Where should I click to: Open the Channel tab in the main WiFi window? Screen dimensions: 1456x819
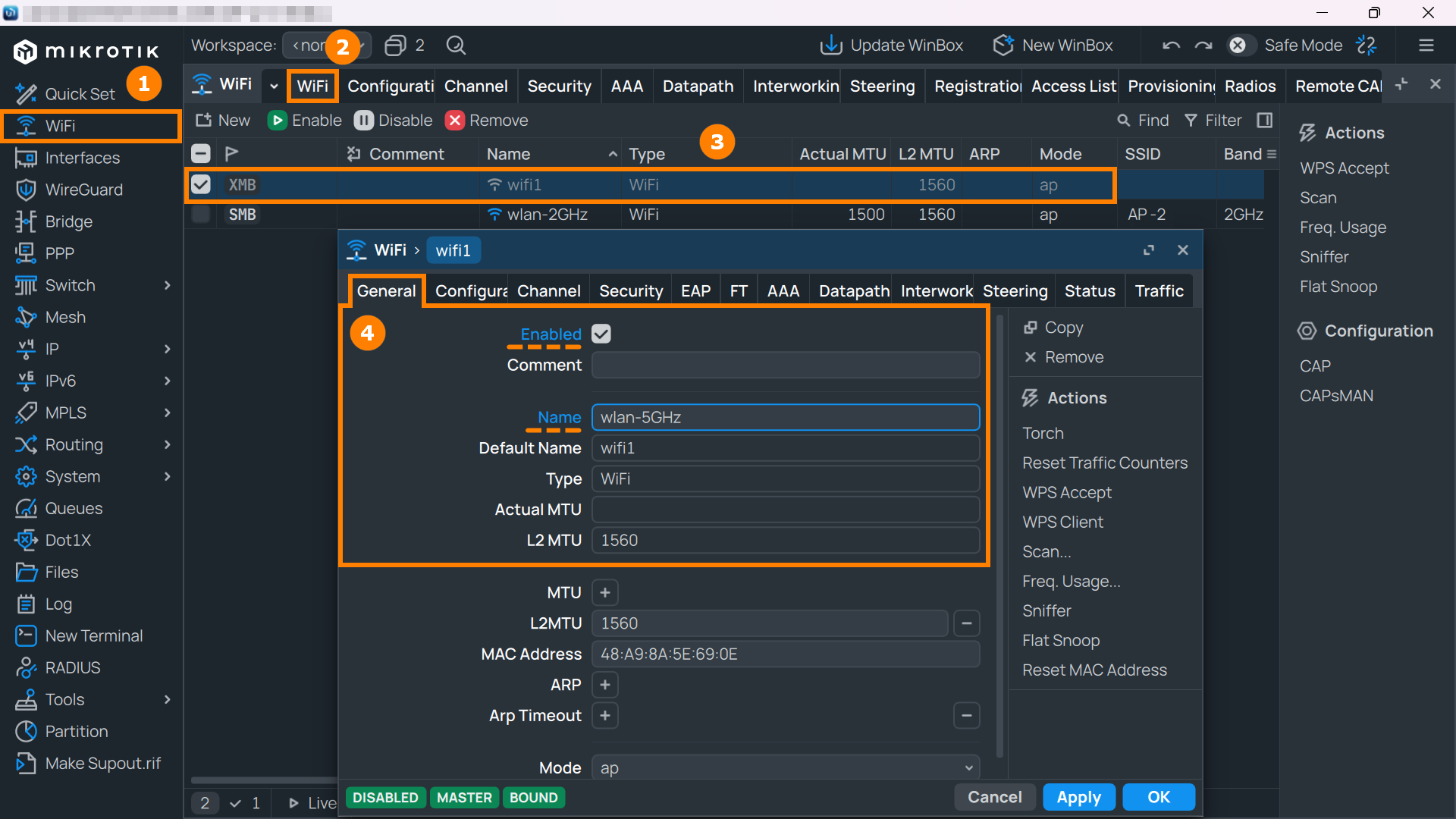pos(476,86)
